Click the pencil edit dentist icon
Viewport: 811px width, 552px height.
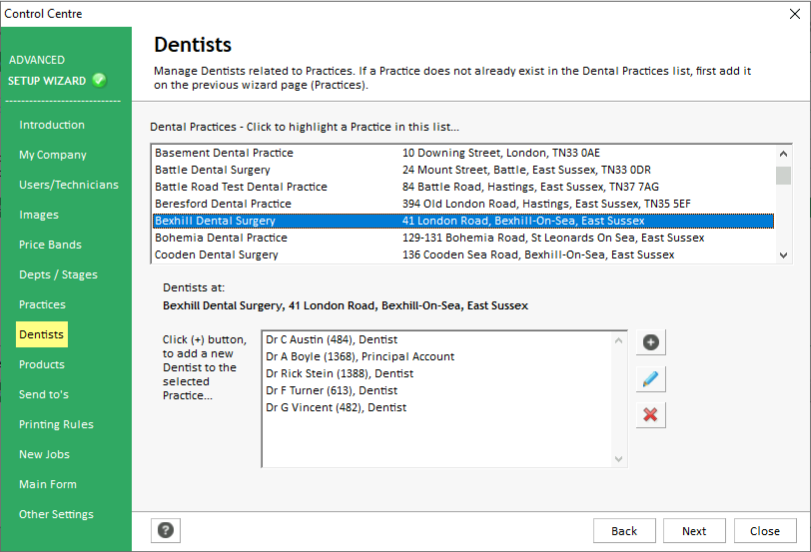650,379
